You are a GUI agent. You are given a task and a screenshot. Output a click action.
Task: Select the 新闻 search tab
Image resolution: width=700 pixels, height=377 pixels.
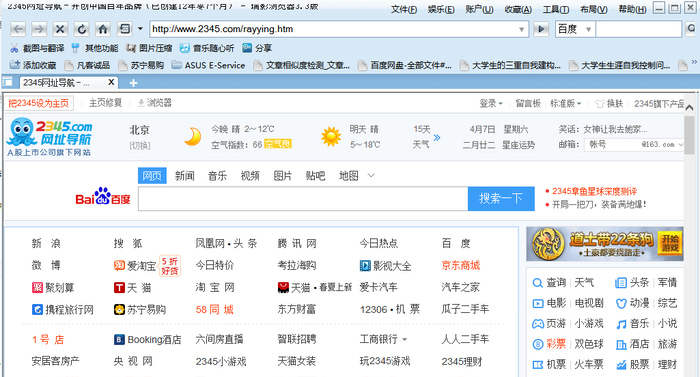(184, 176)
